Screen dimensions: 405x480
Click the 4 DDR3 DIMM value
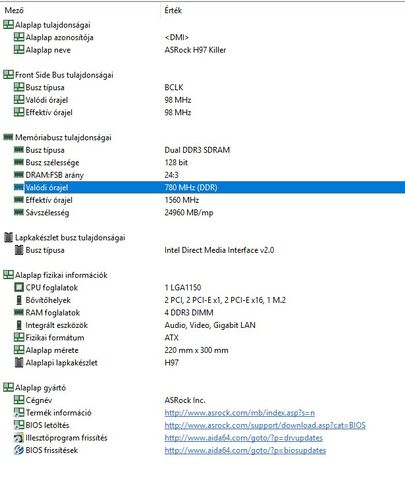(189, 313)
